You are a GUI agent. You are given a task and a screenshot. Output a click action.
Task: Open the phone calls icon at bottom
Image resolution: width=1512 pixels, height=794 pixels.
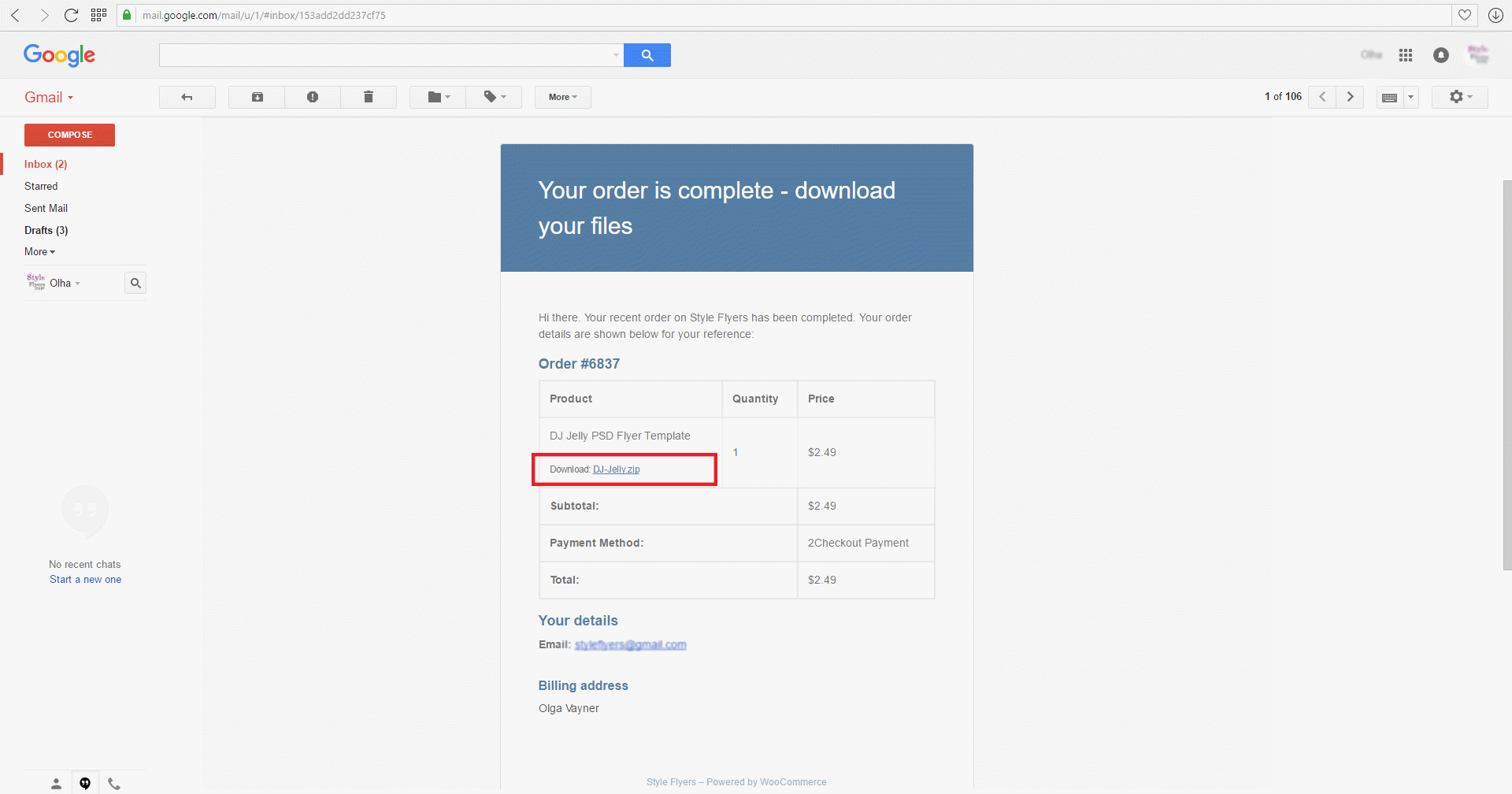pos(114,783)
